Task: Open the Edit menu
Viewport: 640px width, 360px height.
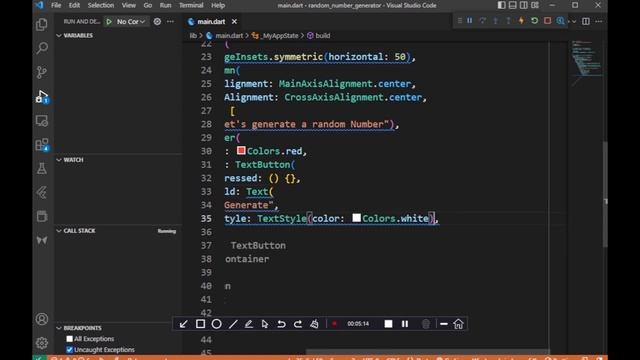Action: (74, 5)
